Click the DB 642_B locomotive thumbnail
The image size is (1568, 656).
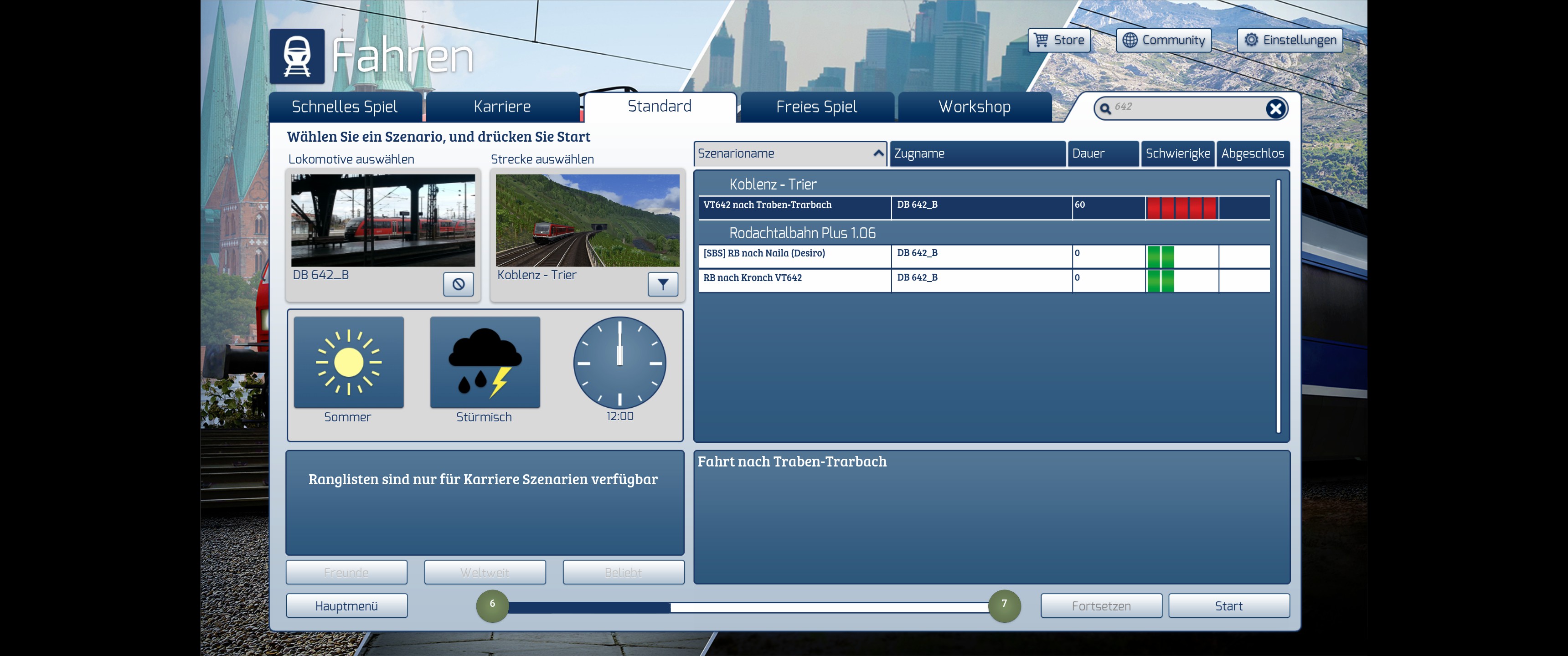(x=383, y=220)
